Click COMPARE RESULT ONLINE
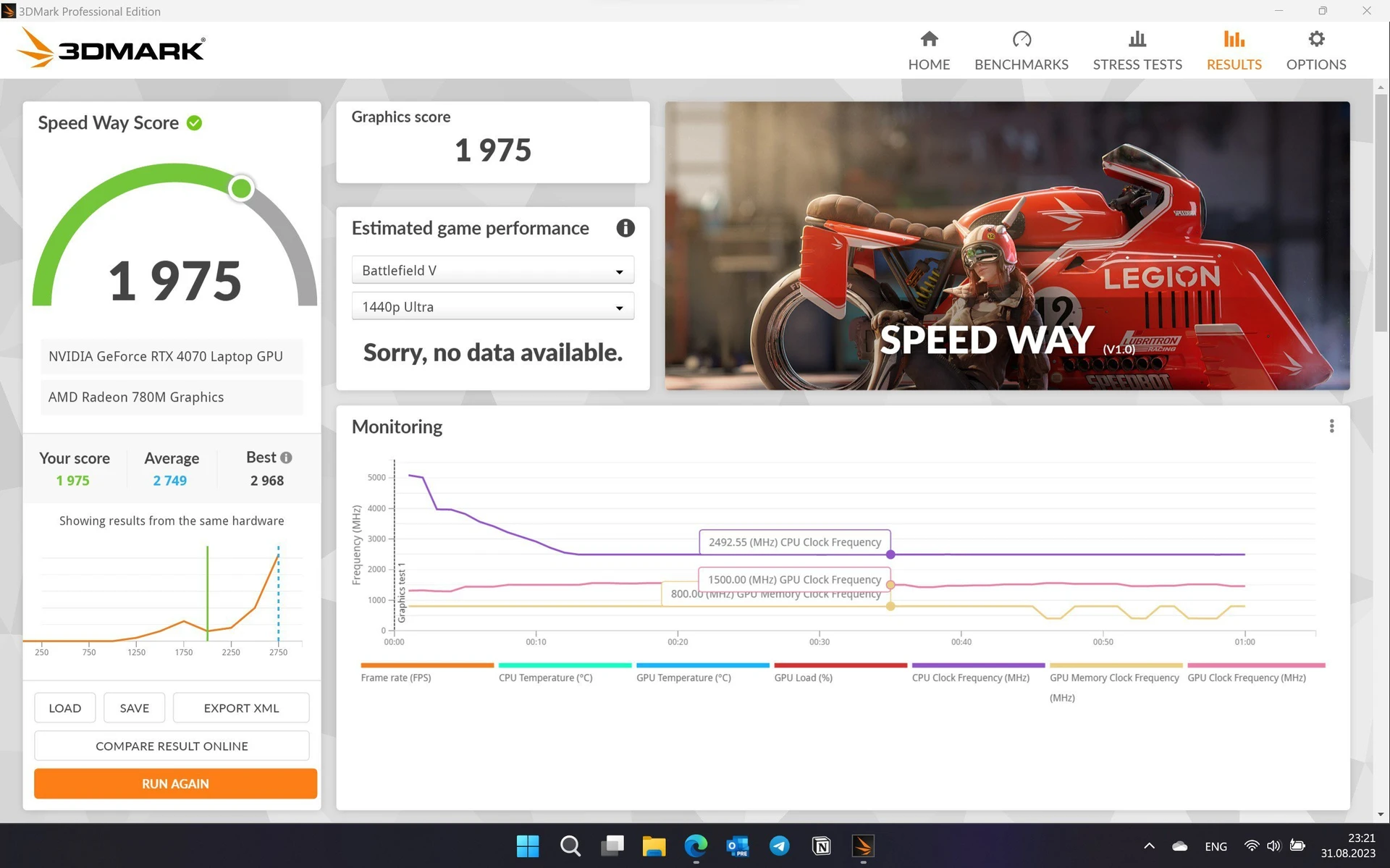Viewport: 1390px width, 868px height. pyautogui.click(x=172, y=746)
